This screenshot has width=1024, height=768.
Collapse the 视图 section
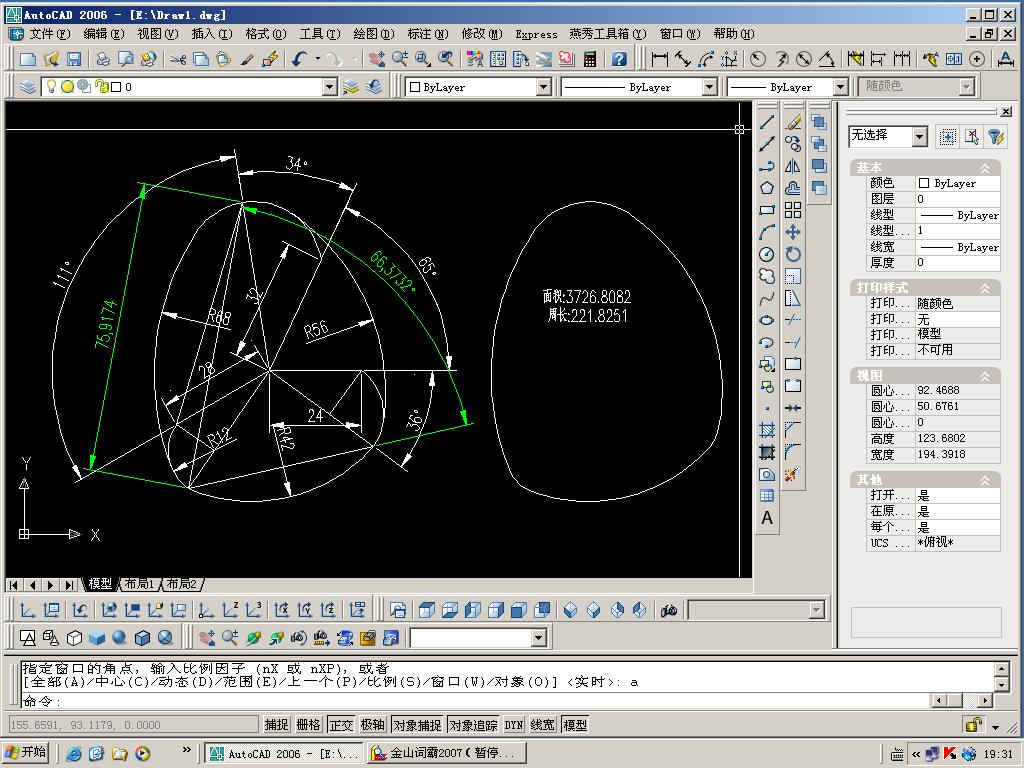click(984, 376)
